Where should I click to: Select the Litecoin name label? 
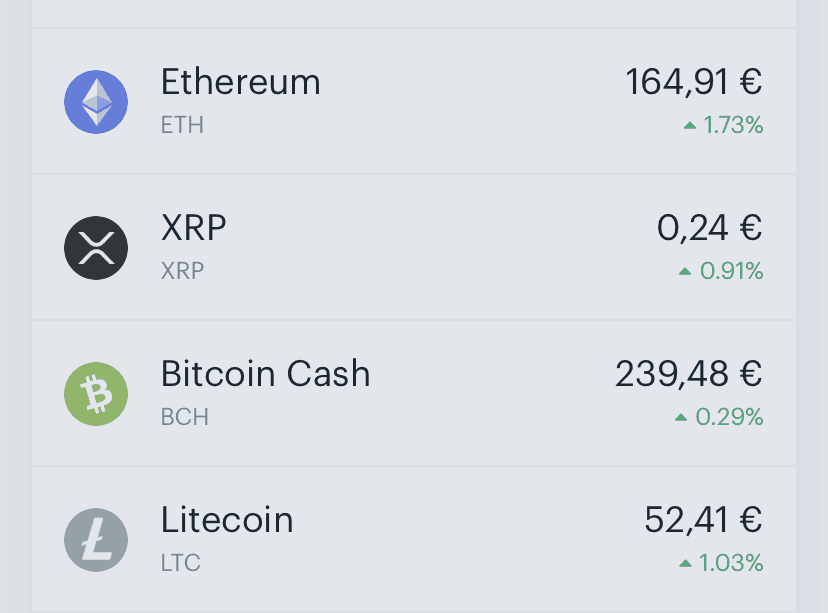click(x=227, y=520)
